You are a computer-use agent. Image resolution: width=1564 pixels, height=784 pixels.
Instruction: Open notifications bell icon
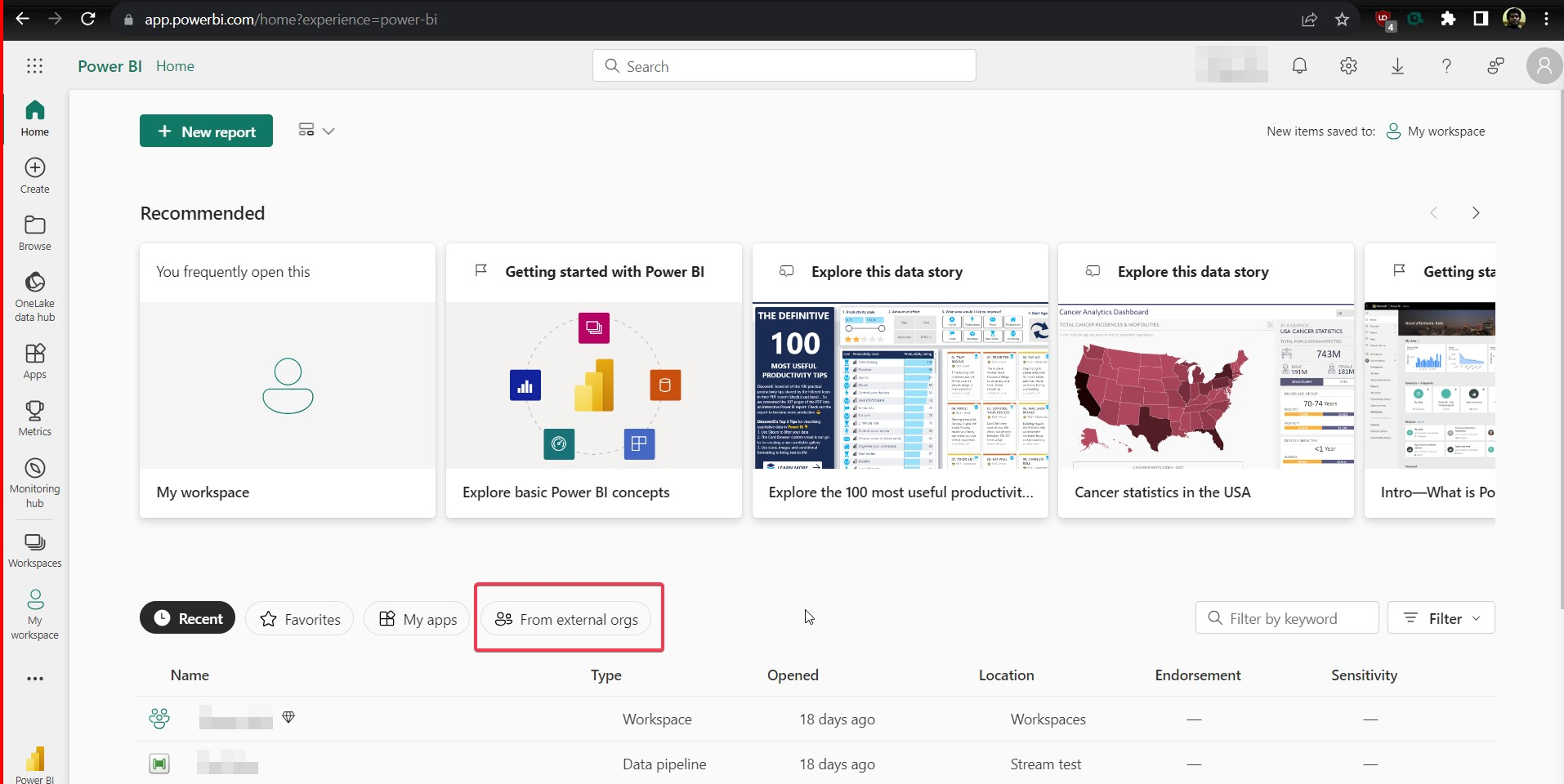1299,66
